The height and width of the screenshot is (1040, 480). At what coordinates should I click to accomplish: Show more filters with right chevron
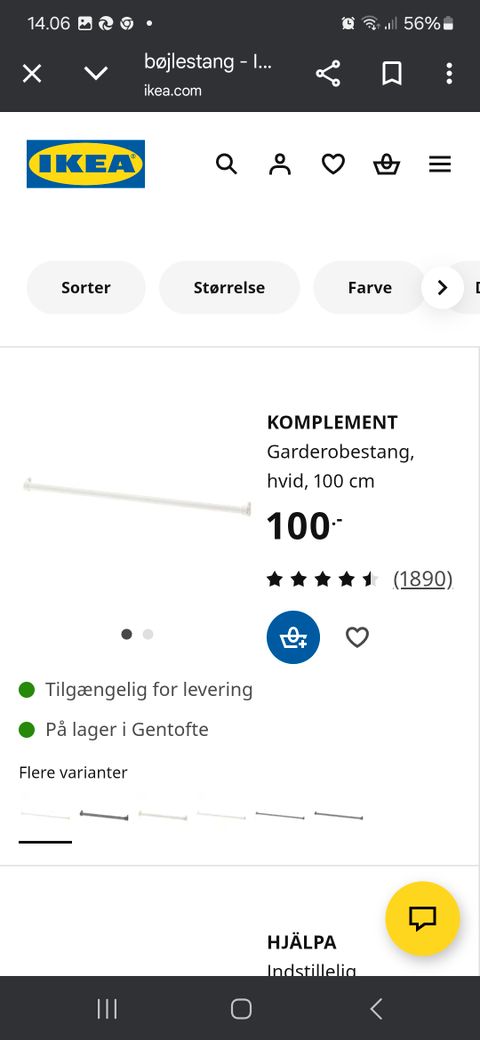tap(442, 287)
